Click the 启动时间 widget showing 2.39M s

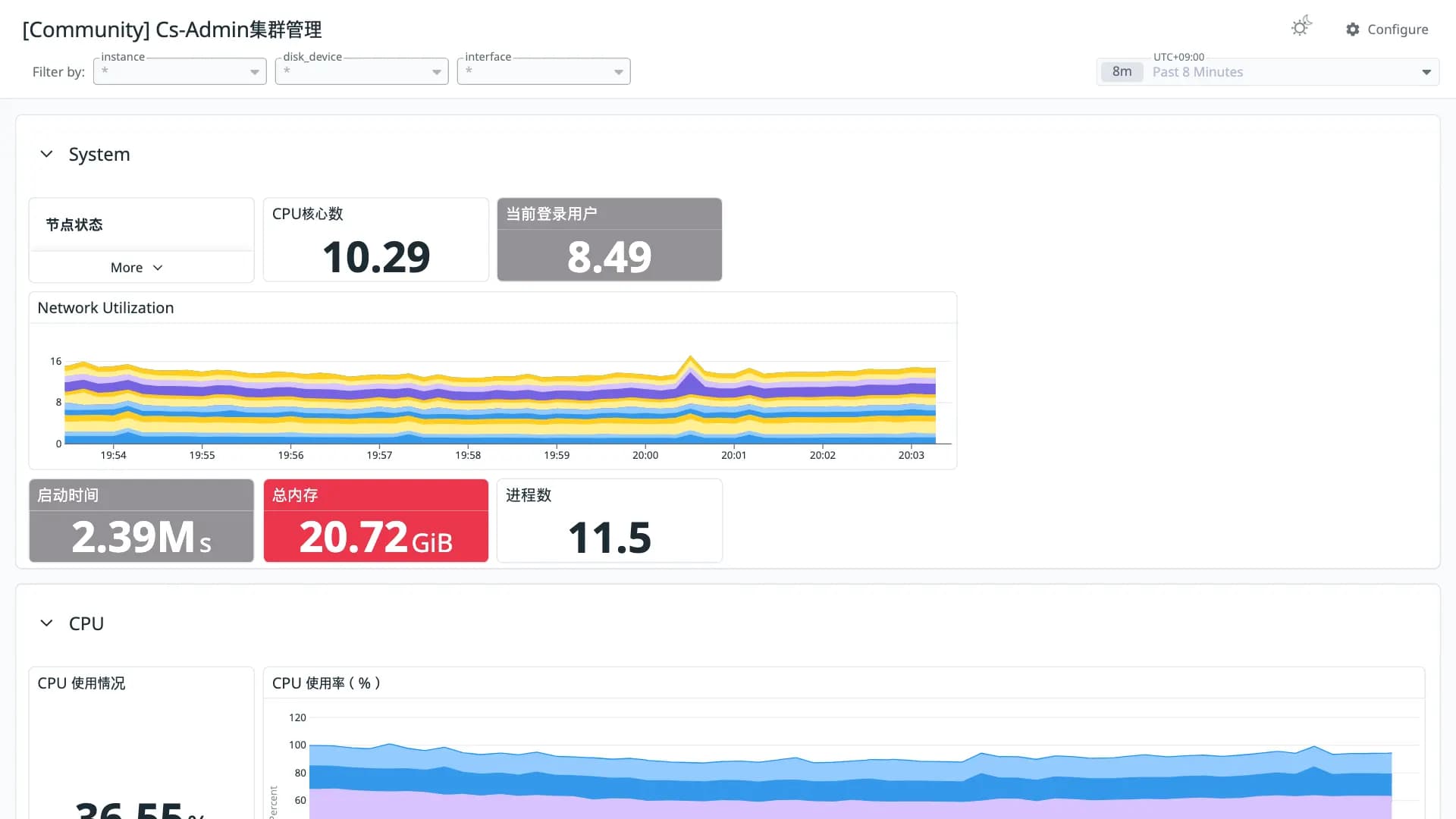[141, 521]
